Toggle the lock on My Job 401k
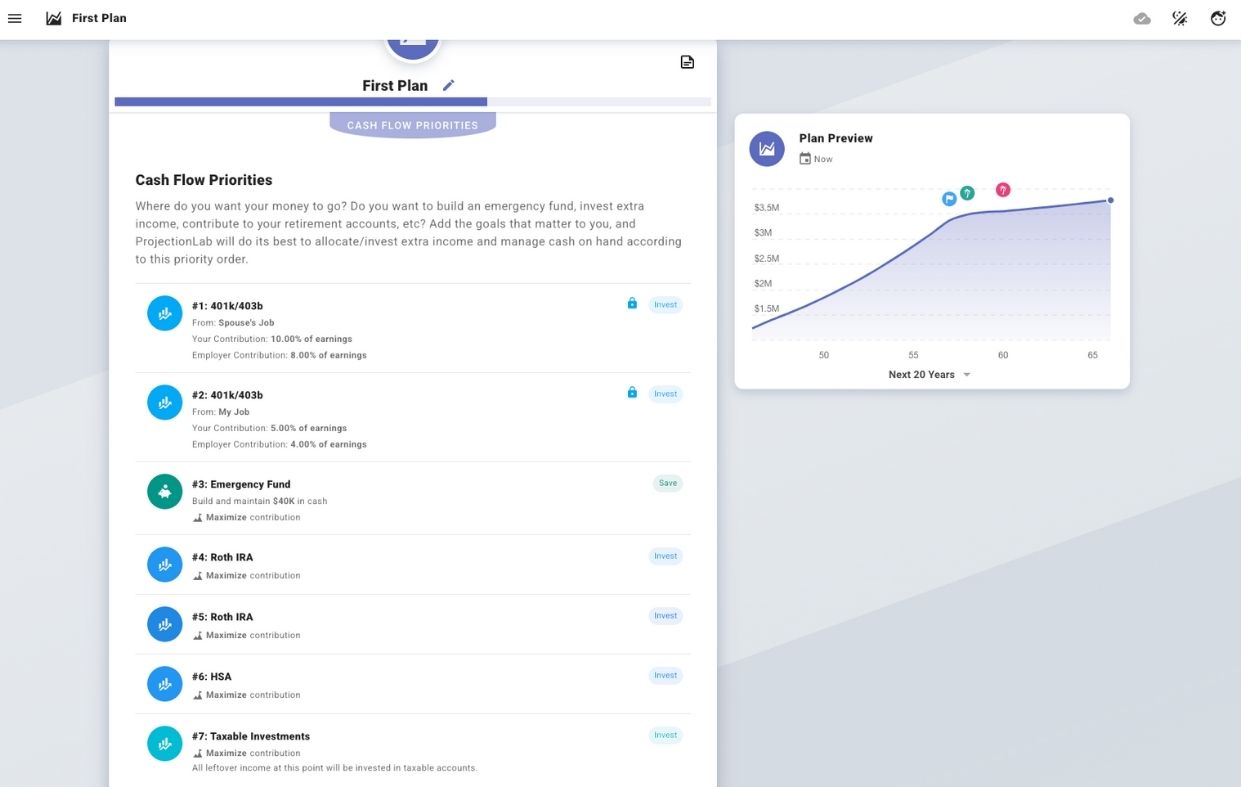The image size is (1242, 787). coord(632,393)
